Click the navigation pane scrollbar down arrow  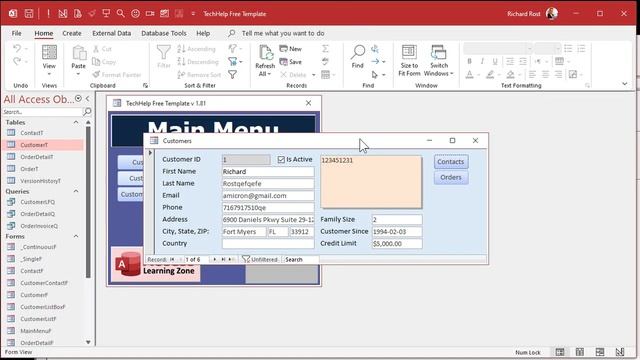pyautogui.click(x=88, y=342)
